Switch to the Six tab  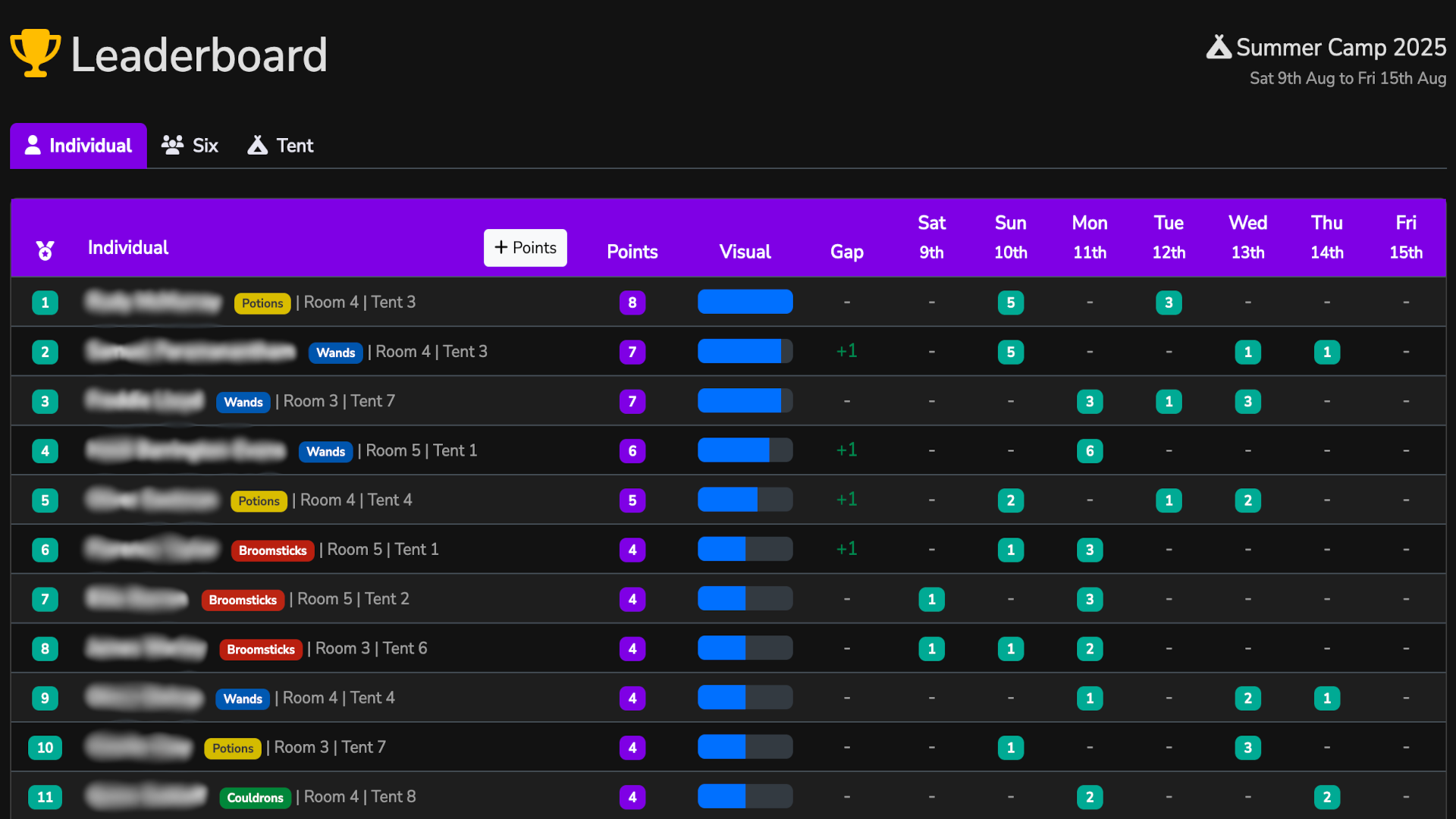point(190,145)
